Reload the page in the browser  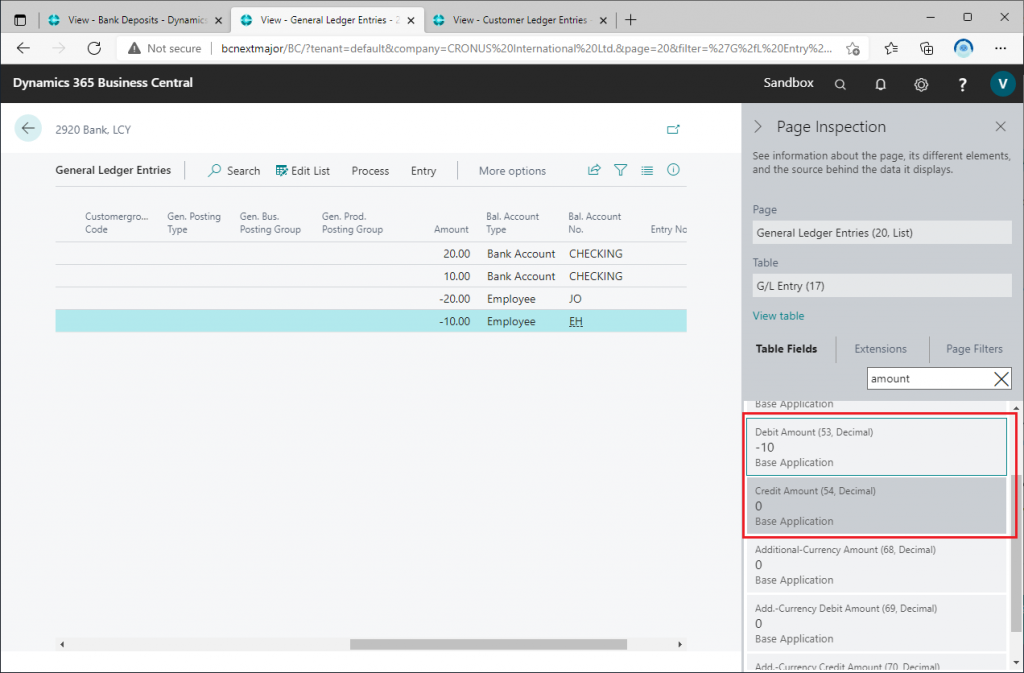(94, 48)
